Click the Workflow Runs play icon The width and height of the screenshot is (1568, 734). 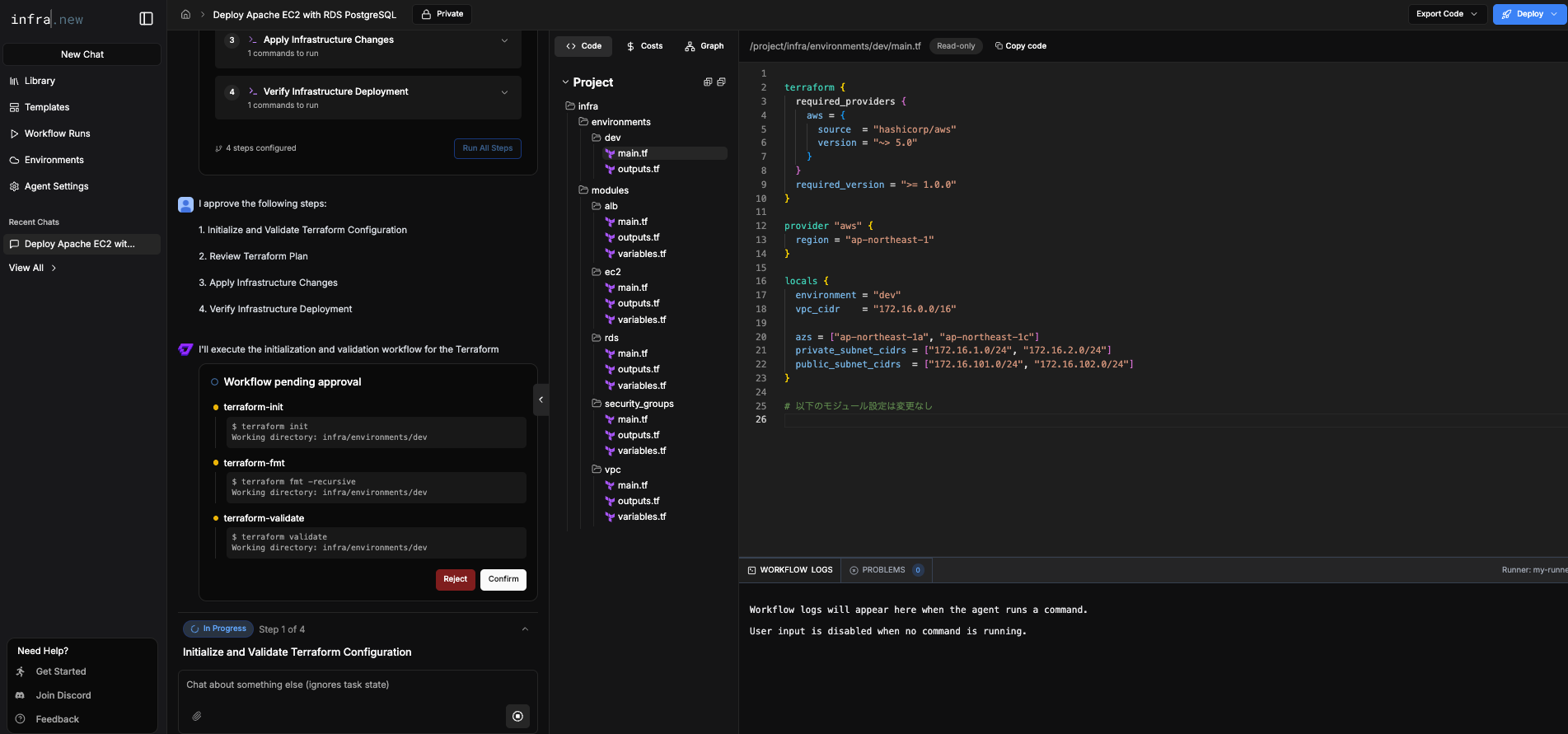pos(14,133)
